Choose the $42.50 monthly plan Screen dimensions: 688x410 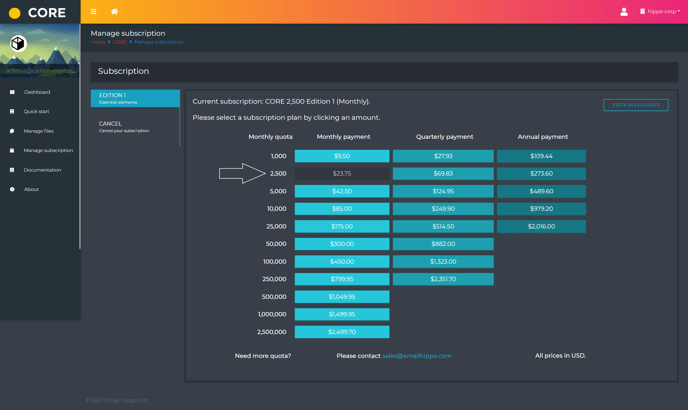(x=342, y=191)
